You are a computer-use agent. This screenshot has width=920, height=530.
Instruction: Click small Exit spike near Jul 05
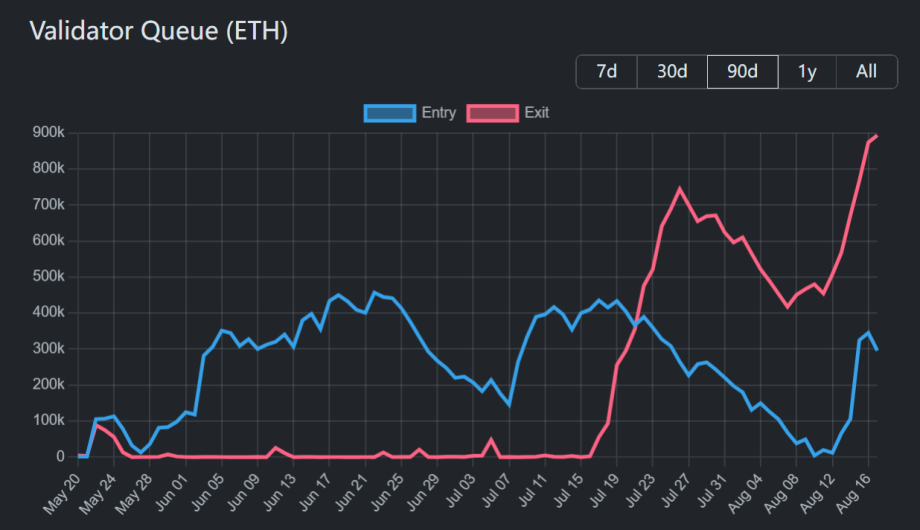coord(491,439)
